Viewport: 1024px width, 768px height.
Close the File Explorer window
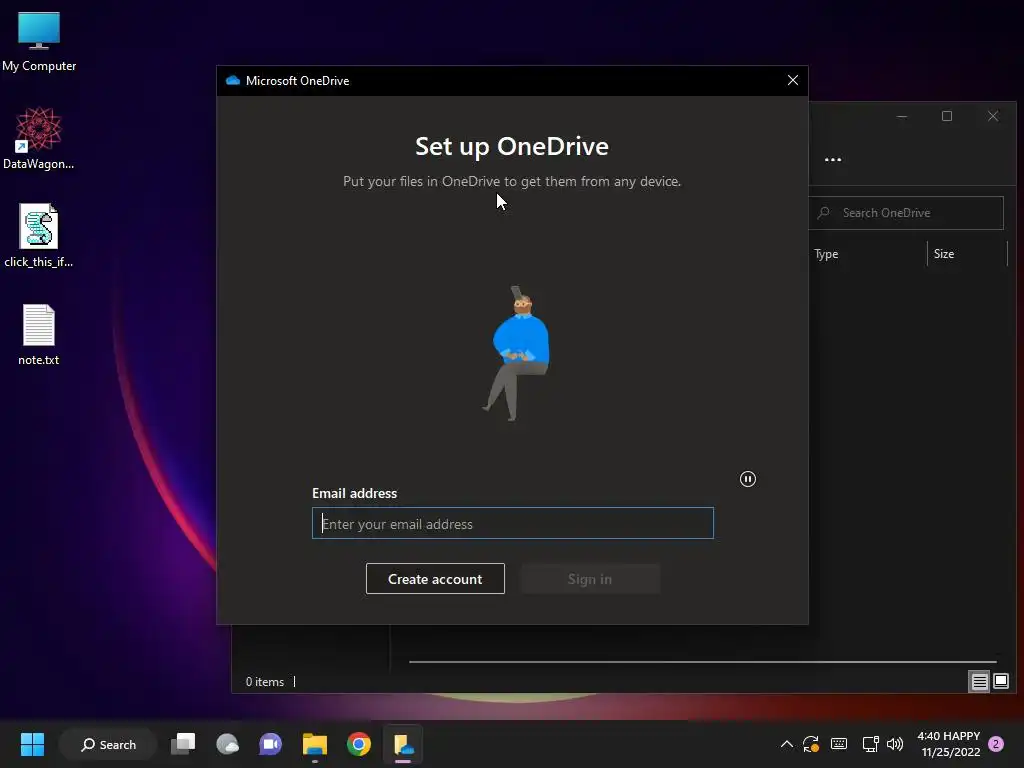993,116
